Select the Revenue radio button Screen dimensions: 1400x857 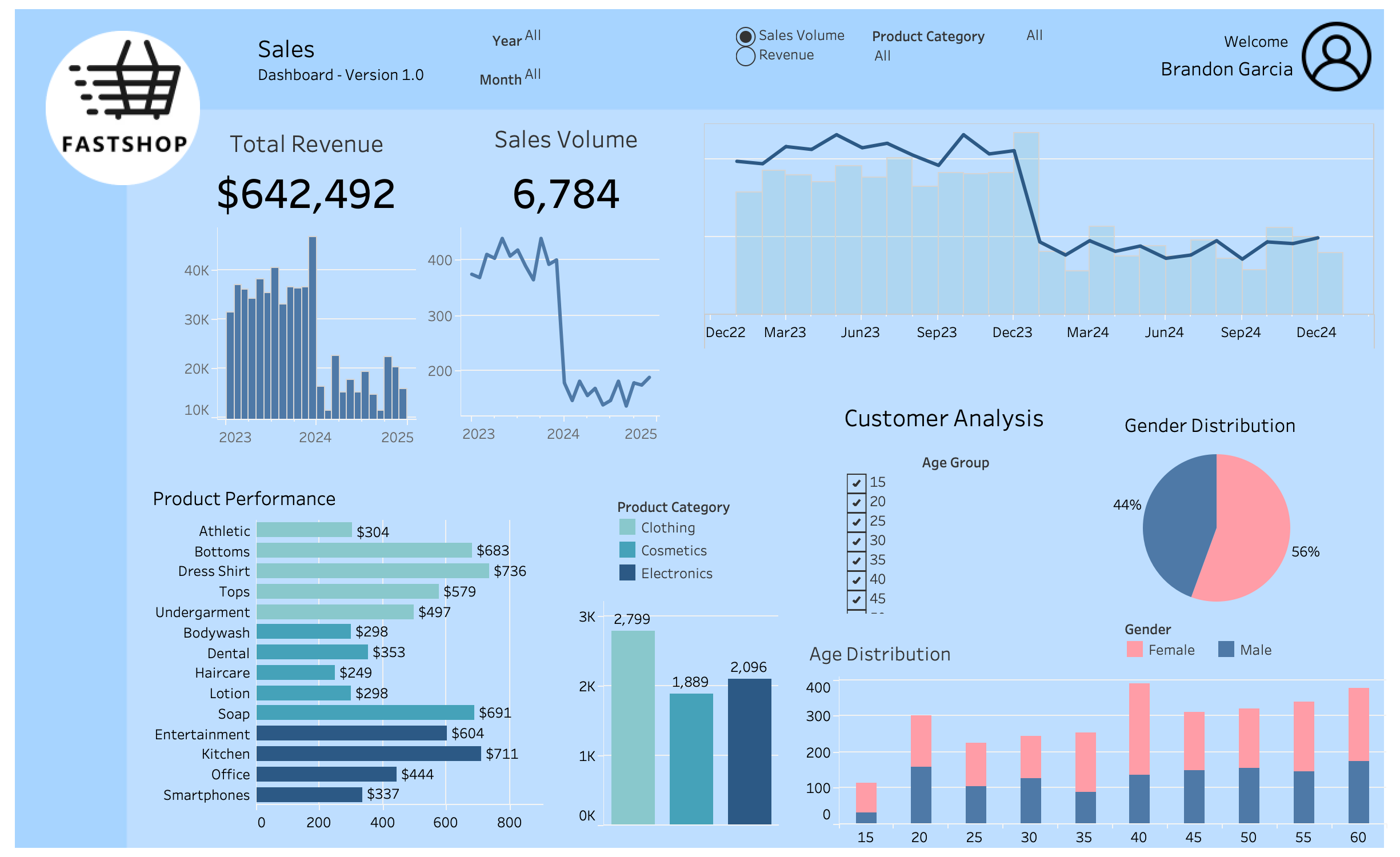(745, 56)
